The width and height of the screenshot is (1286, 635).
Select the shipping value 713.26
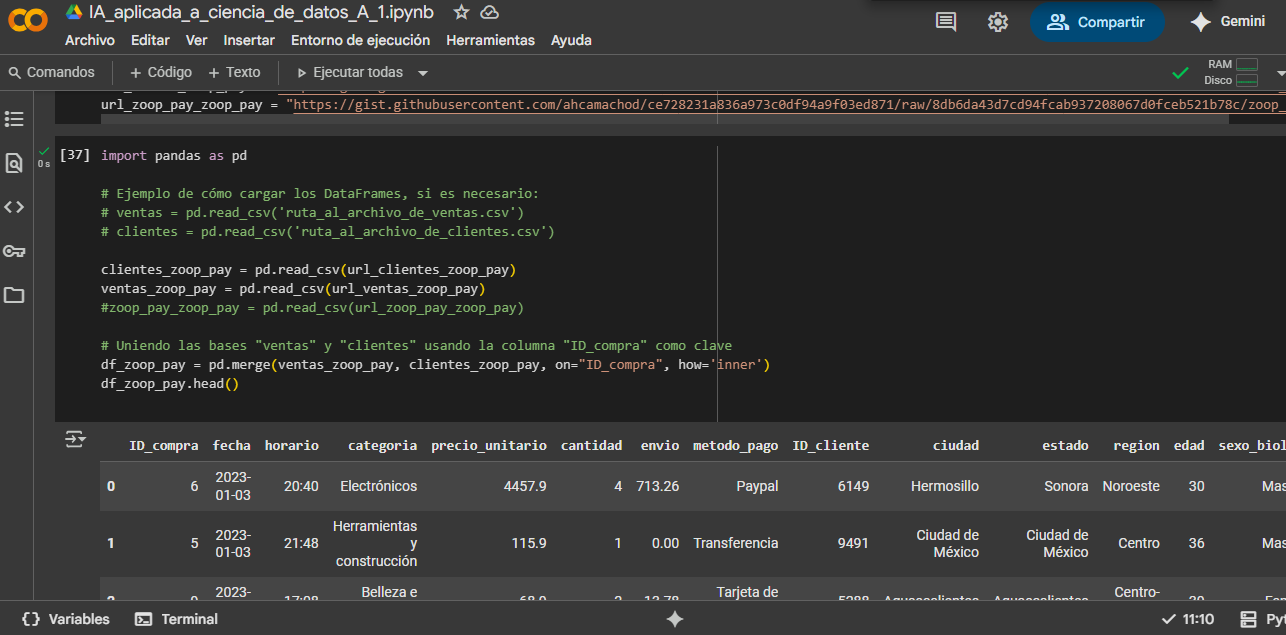coord(658,486)
